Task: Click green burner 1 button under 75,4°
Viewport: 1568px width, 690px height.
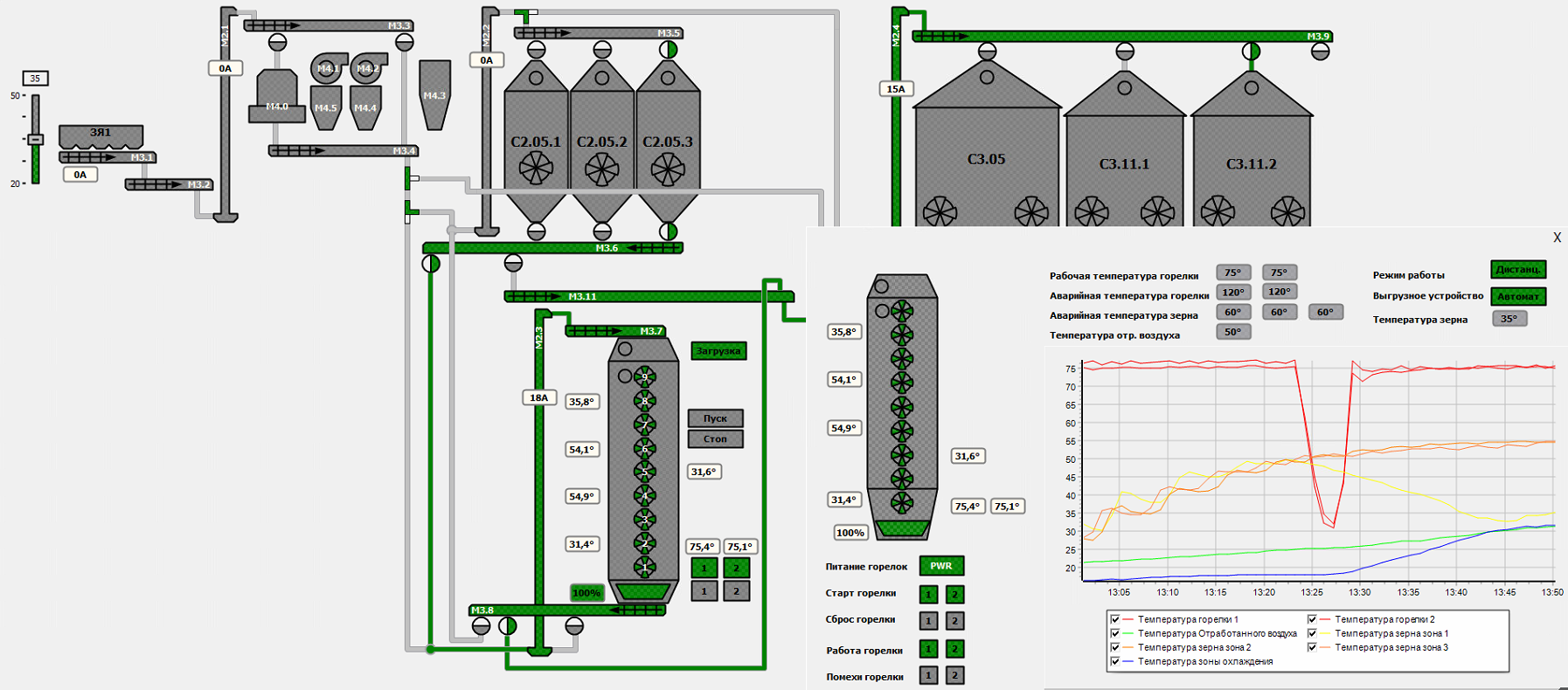Action: (704, 568)
